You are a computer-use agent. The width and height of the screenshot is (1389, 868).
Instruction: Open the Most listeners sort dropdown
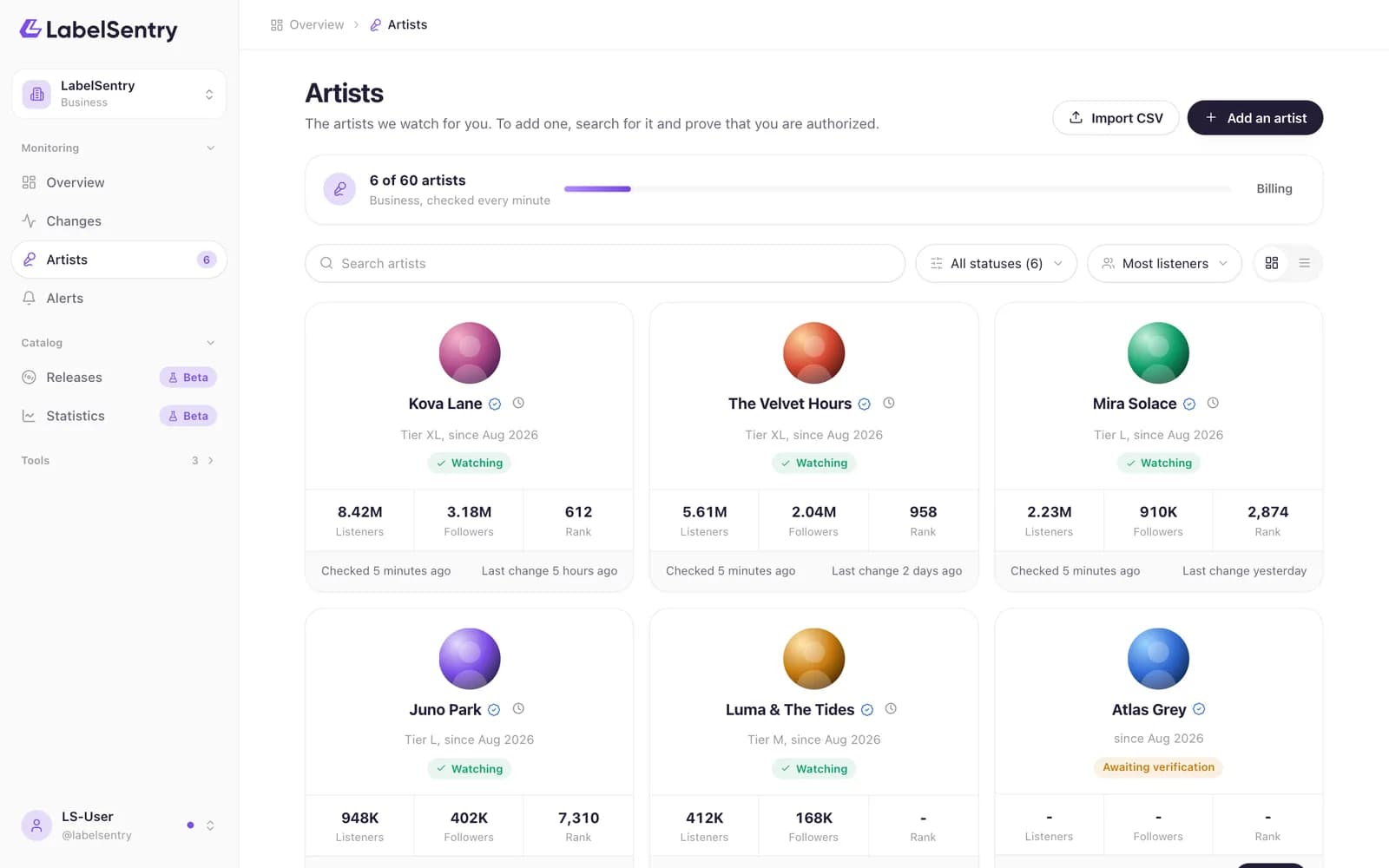click(x=1164, y=263)
